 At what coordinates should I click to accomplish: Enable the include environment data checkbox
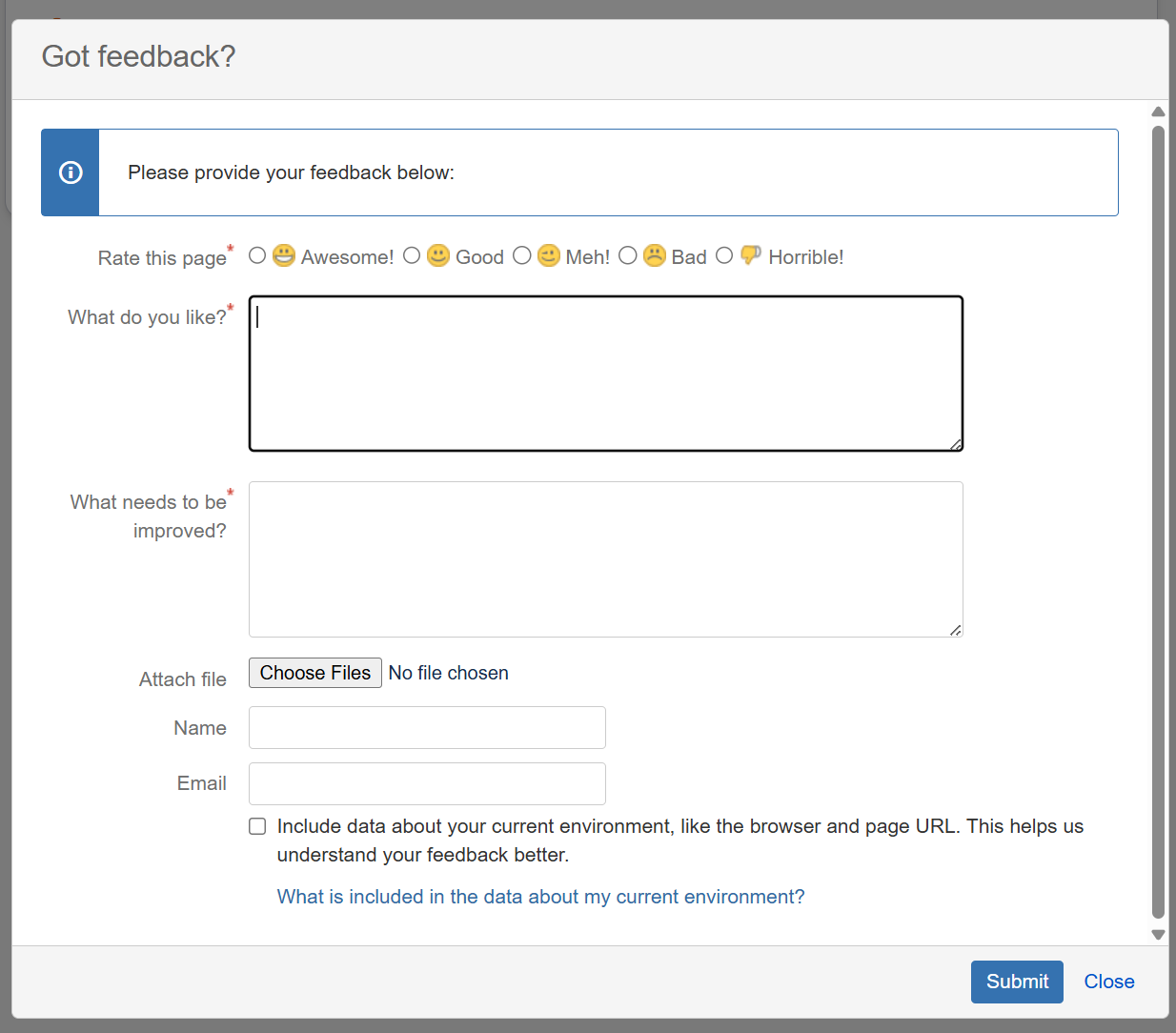[257, 826]
